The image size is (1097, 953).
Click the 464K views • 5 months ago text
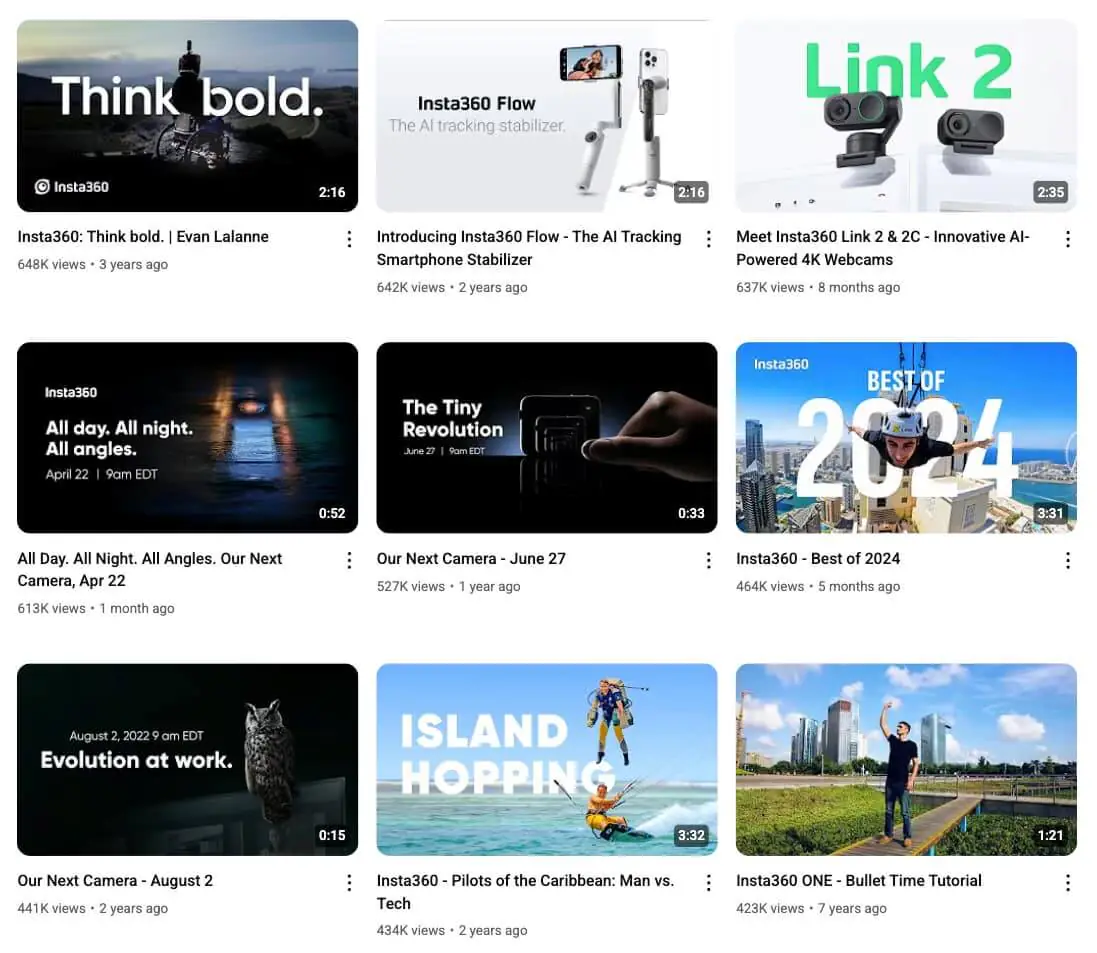click(818, 586)
